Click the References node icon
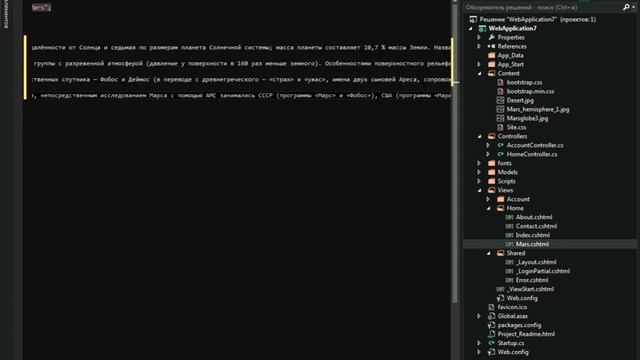The width and height of the screenshot is (640, 360). coord(491,47)
